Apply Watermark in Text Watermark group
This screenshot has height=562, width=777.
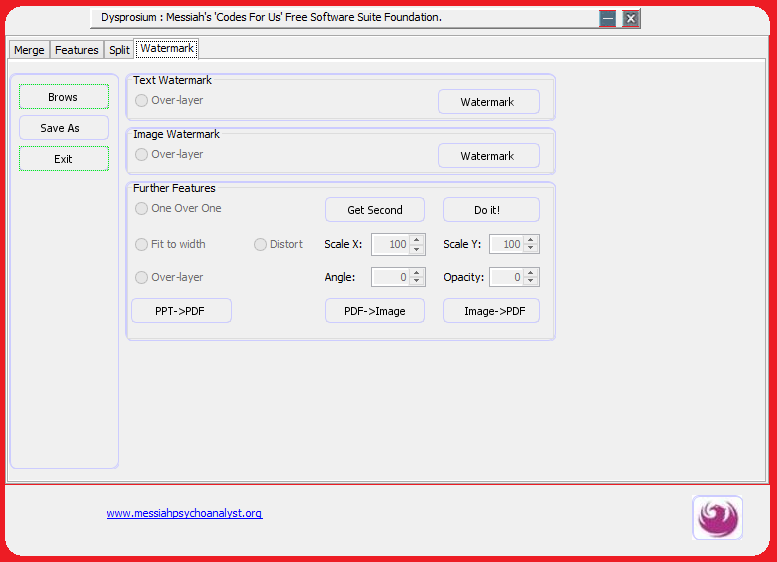pyautogui.click(x=489, y=102)
